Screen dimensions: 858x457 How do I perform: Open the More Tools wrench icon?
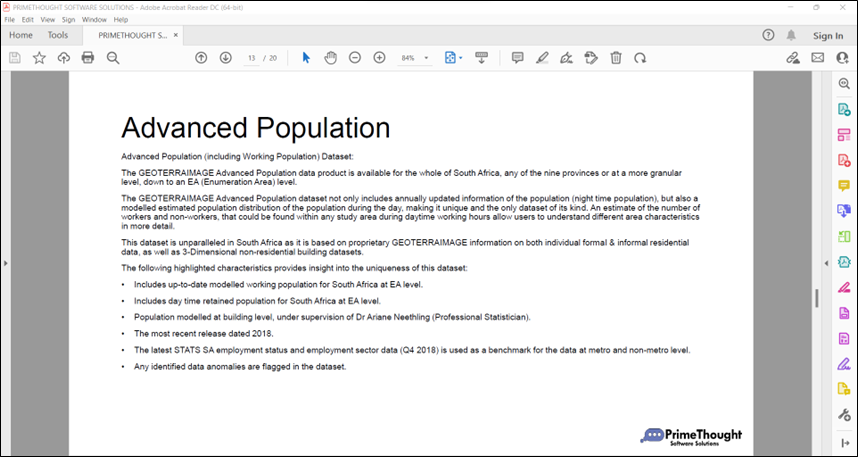[x=844, y=415]
